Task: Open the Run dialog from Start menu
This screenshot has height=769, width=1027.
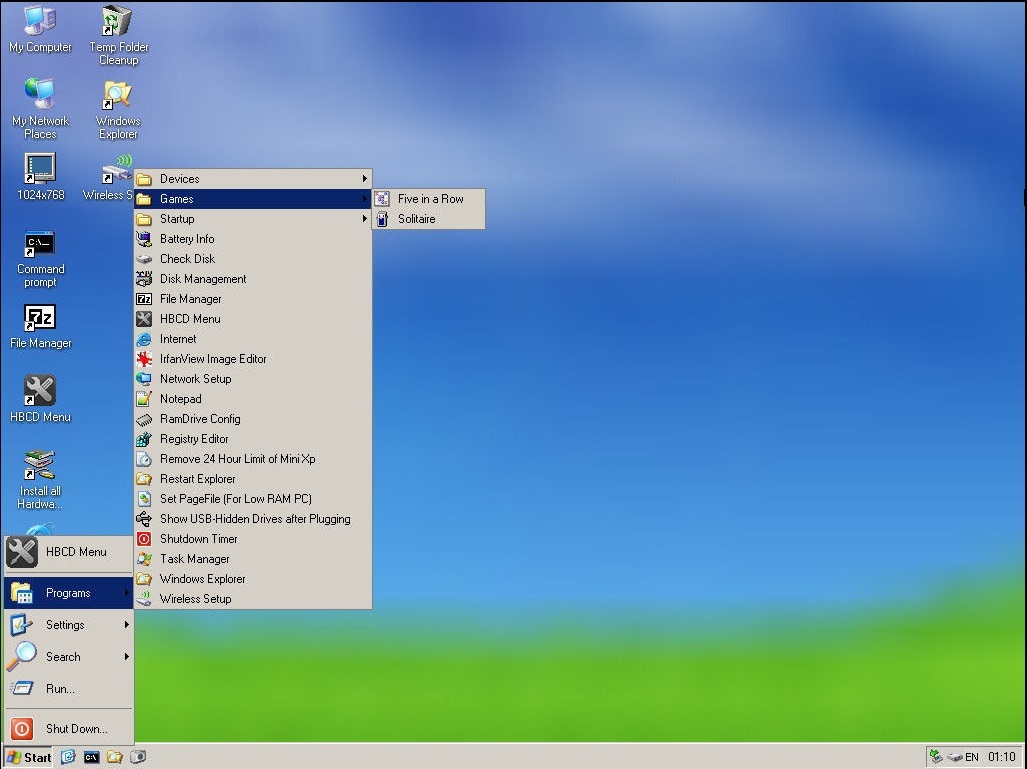Action: click(x=69, y=688)
